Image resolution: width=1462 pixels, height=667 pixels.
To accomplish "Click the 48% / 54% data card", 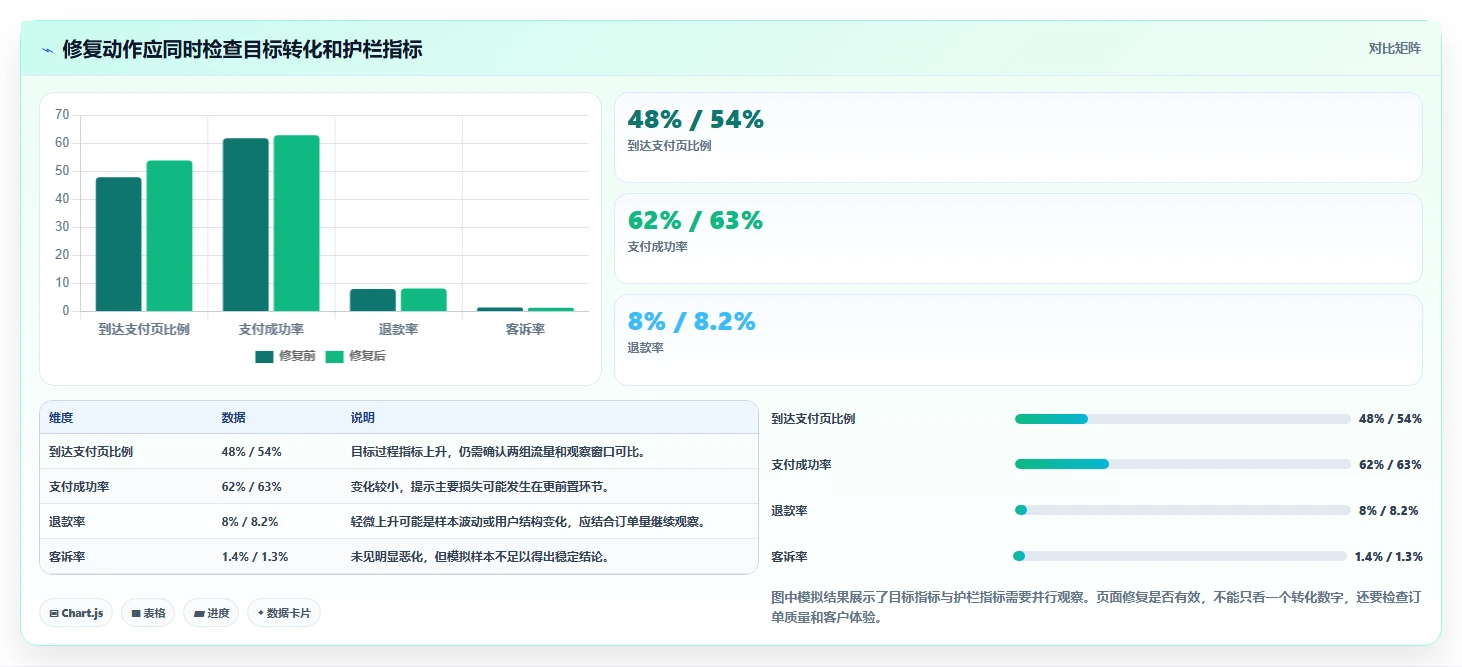I will point(1018,137).
